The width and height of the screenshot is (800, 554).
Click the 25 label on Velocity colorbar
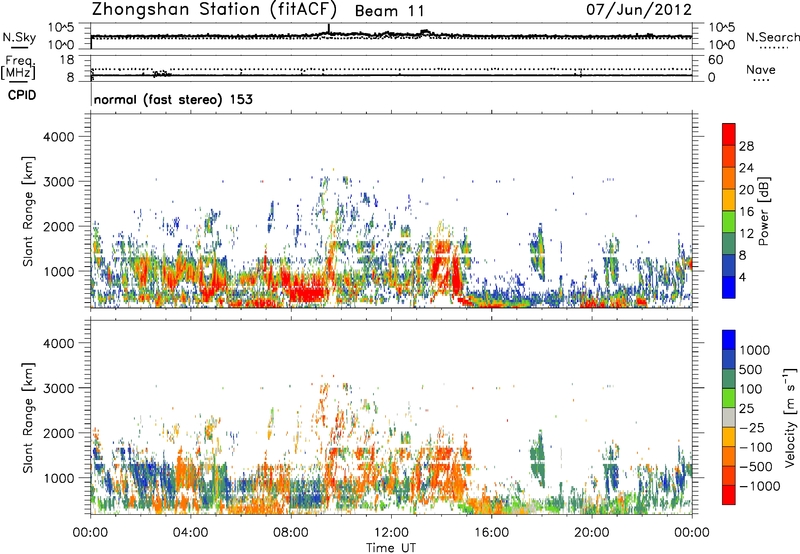746,408
